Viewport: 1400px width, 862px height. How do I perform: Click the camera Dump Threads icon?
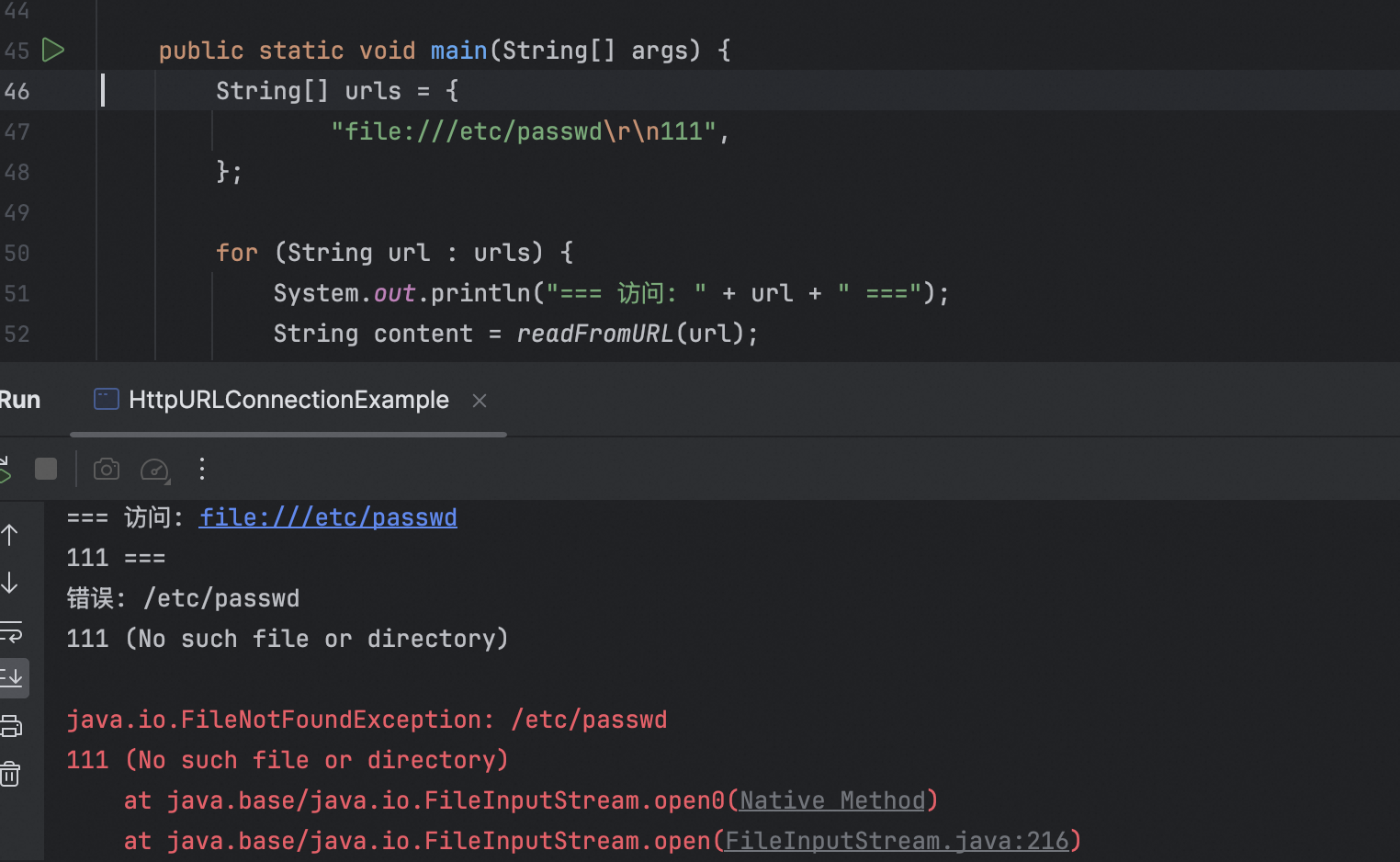pos(107,470)
